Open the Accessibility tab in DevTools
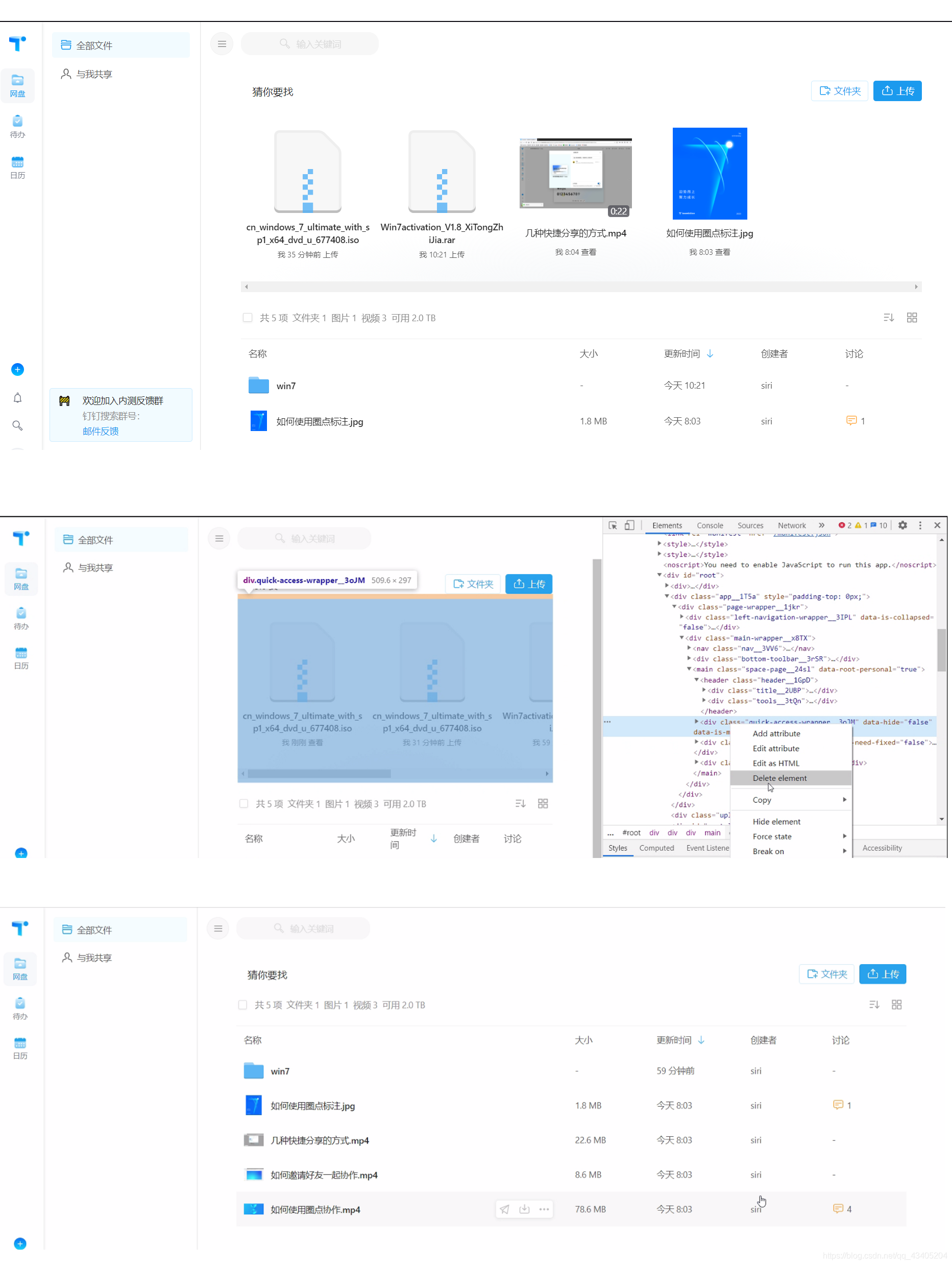Screen dimensions: 952x1265 pos(882,848)
